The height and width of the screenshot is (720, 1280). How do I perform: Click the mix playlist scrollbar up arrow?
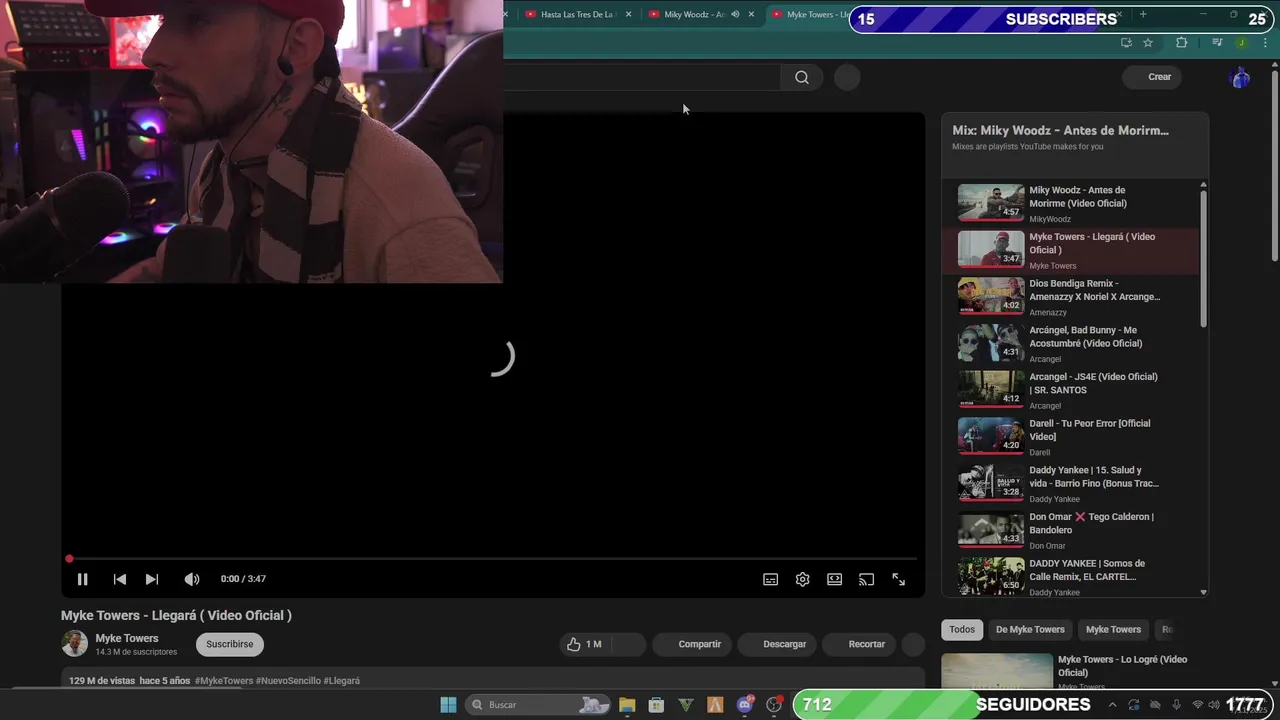(x=1203, y=185)
